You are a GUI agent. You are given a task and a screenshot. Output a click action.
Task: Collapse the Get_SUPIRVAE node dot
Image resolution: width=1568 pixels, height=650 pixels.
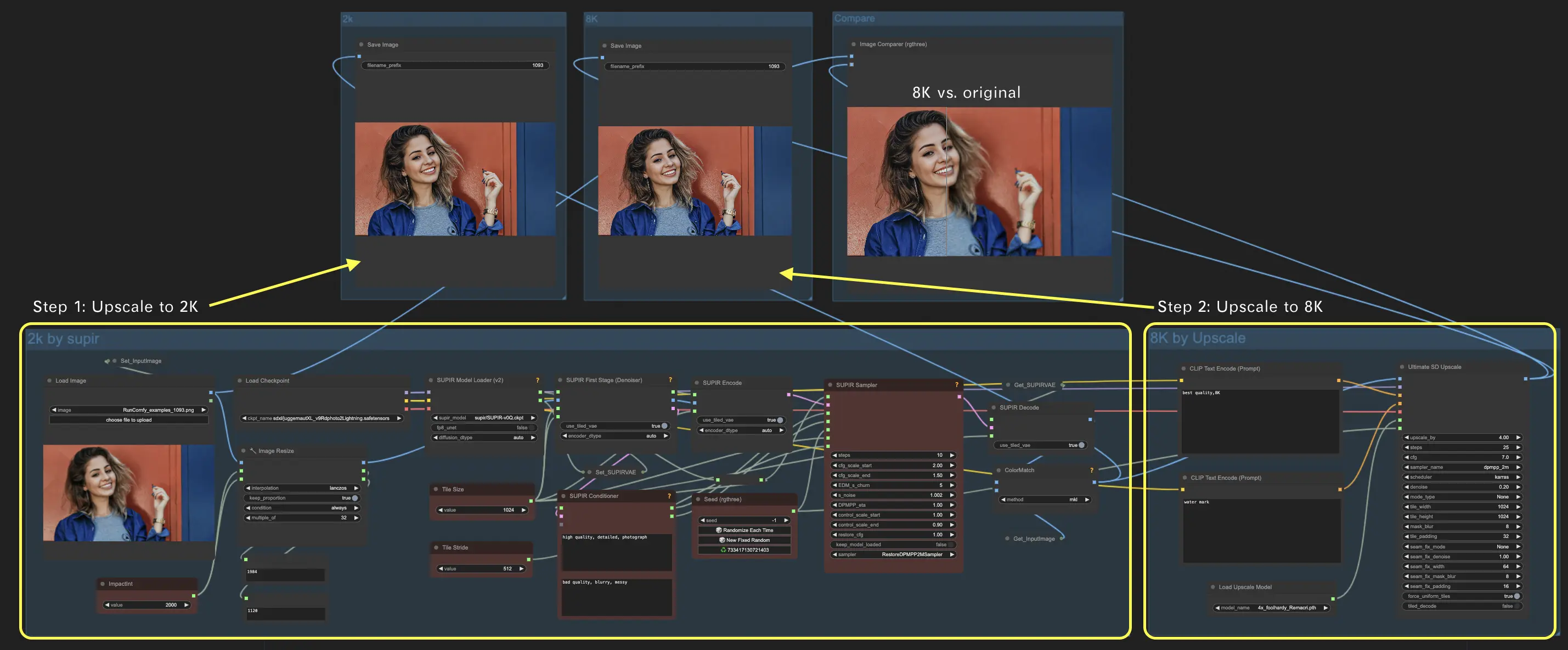point(1008,385)
